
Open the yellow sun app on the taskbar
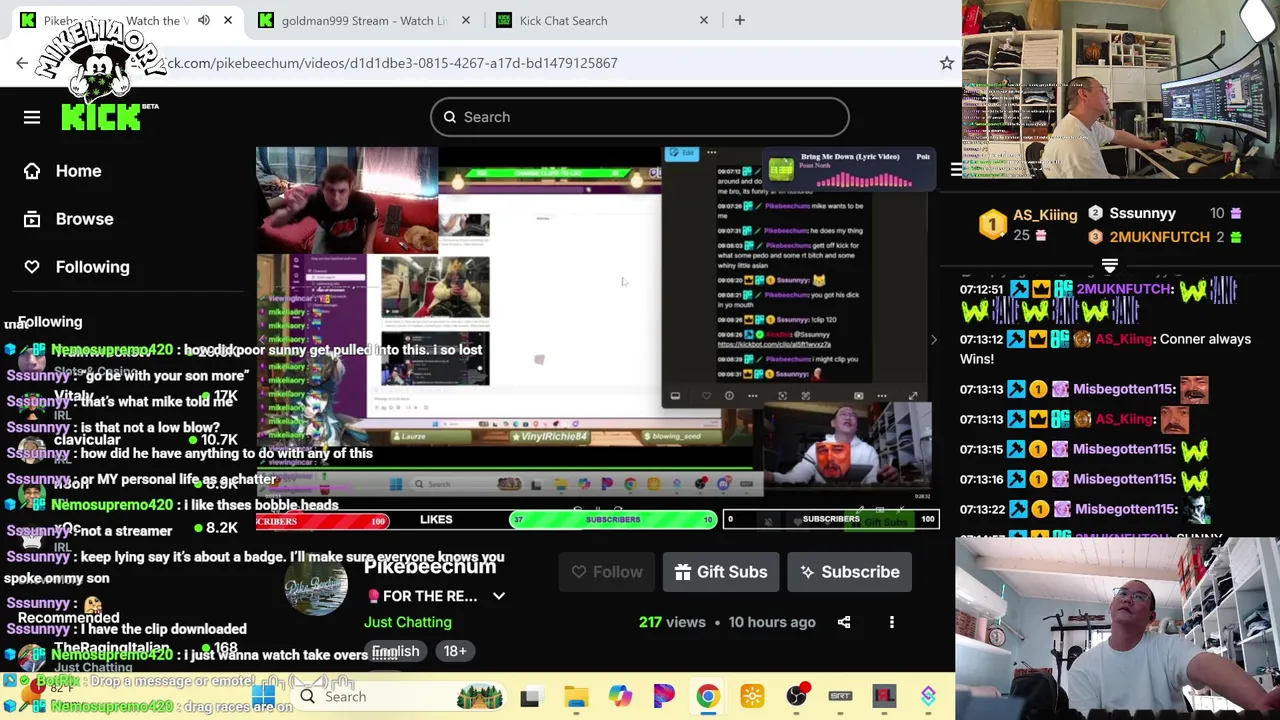pos(752,696)
